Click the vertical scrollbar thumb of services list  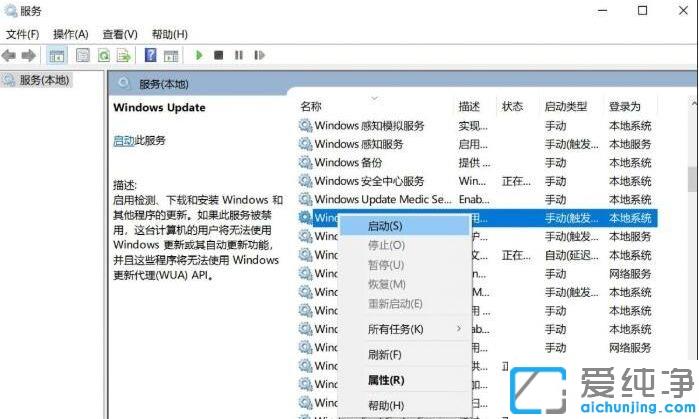(x=692, y=179)
